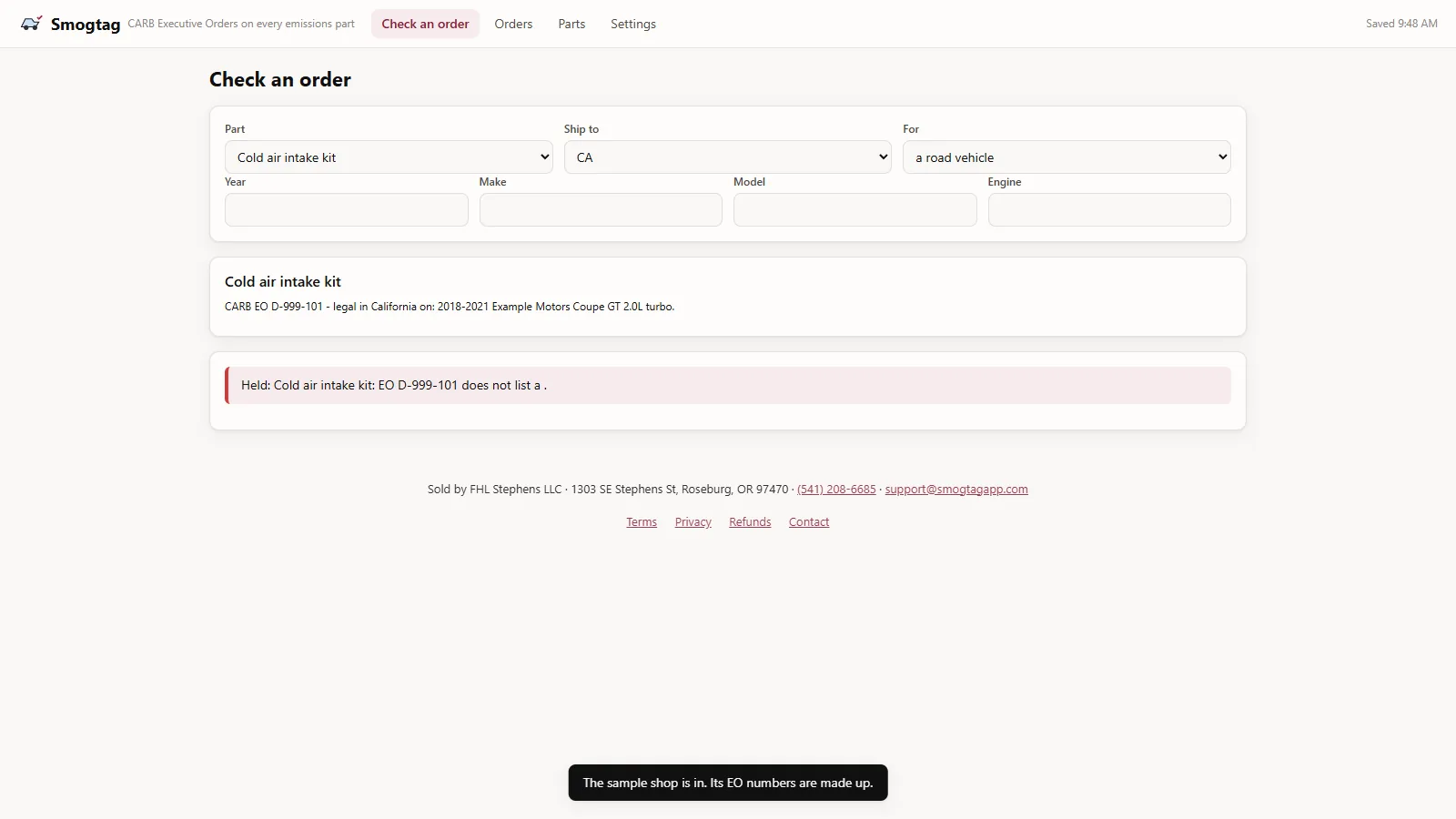Click the CARB Executive Orders tagline text
This screenshot has height=819, width=1456.
(241, 24)
